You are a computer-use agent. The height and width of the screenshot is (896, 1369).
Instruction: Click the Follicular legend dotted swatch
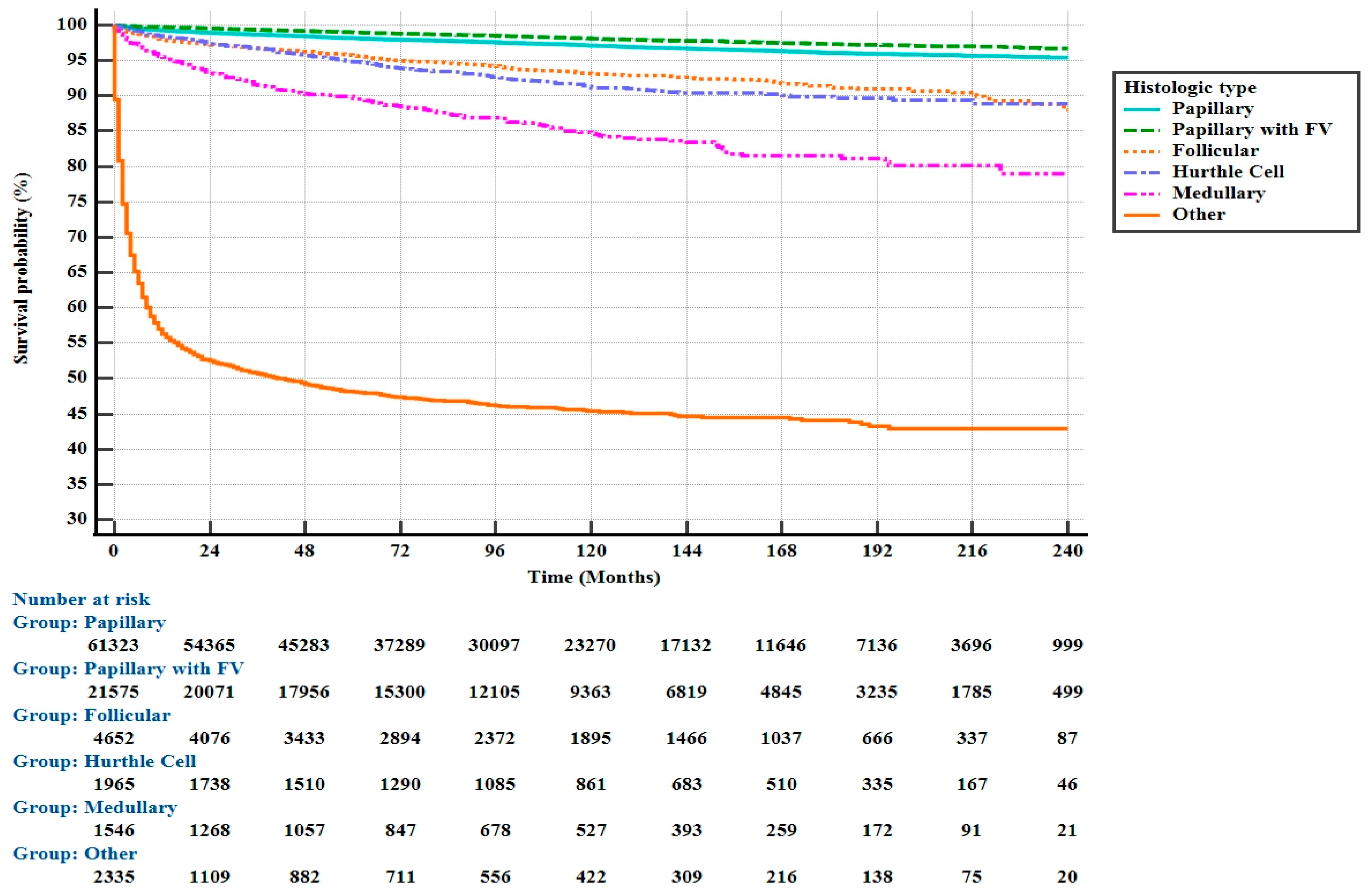pyautogui.click(x=1141, y=151)
